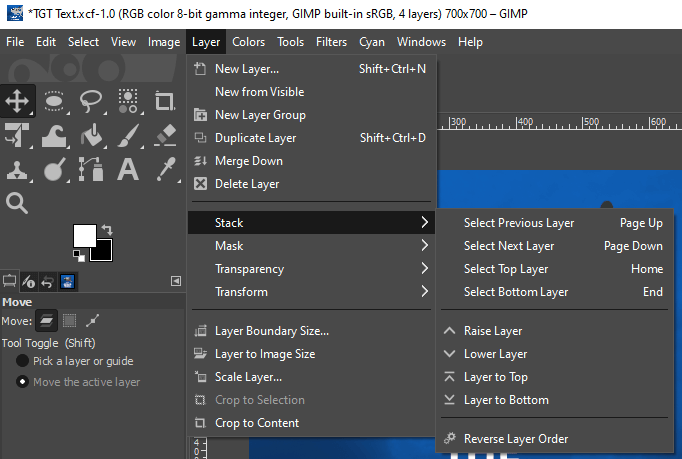Choose Reverse Layer Order
The width and height of the screenshot is (682, 459).
point(555,439)
